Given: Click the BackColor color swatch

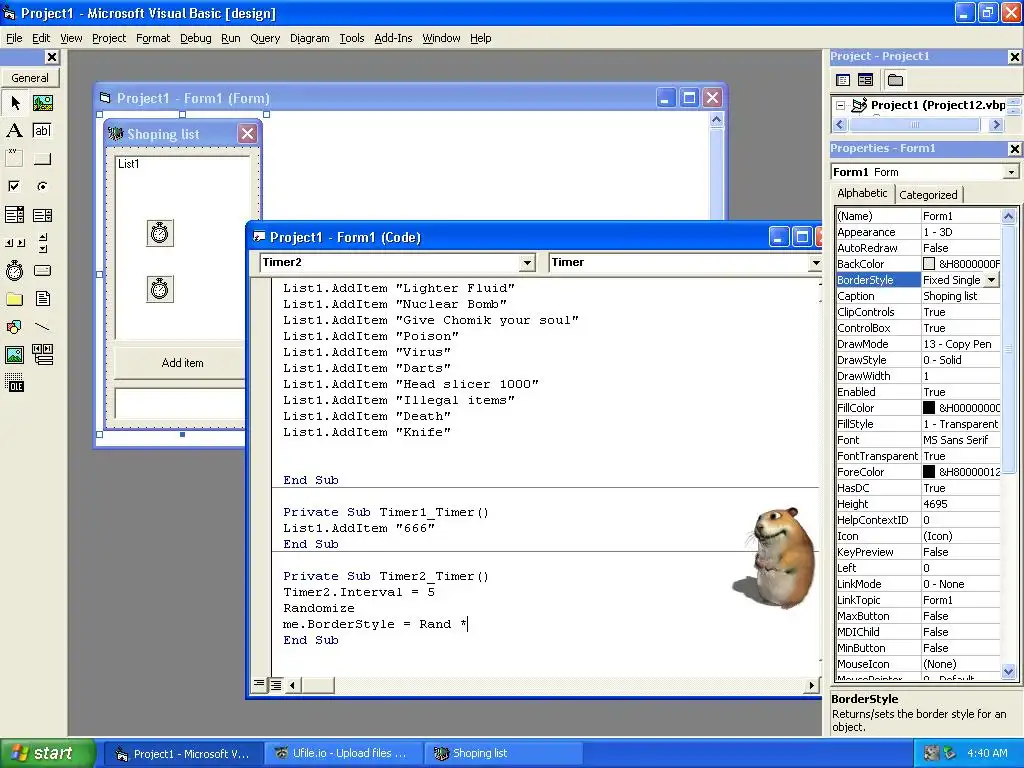Looking at the screenshot, I should click(929, 264).
